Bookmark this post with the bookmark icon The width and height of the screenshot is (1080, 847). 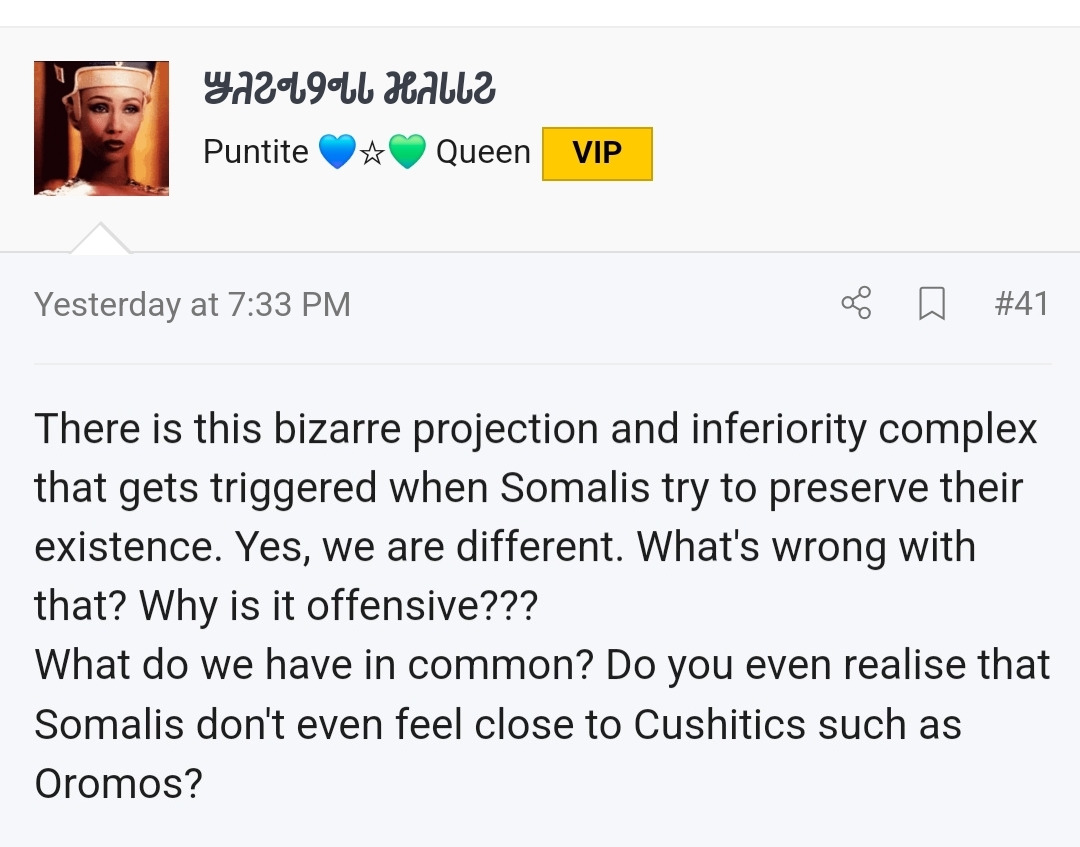pyautogui.click(x=932, y=304)
